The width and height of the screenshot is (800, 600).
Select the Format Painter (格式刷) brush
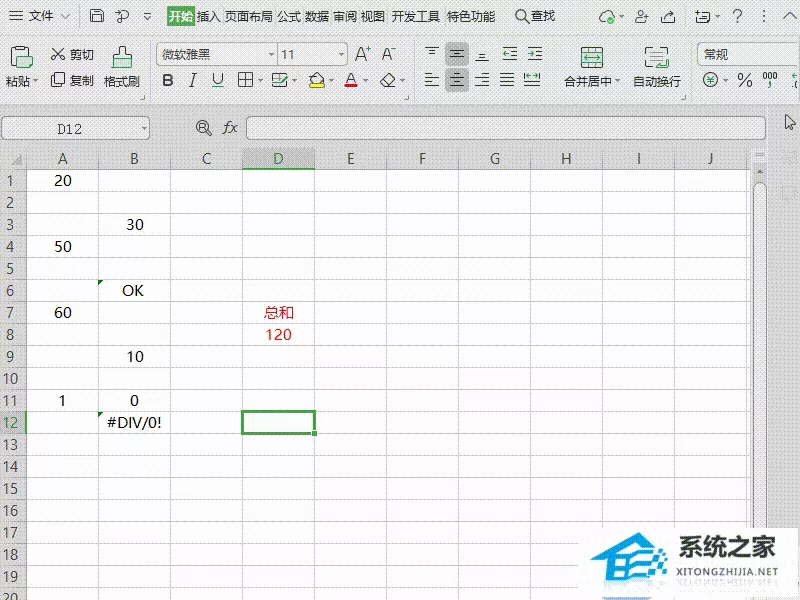coord(122,57)
